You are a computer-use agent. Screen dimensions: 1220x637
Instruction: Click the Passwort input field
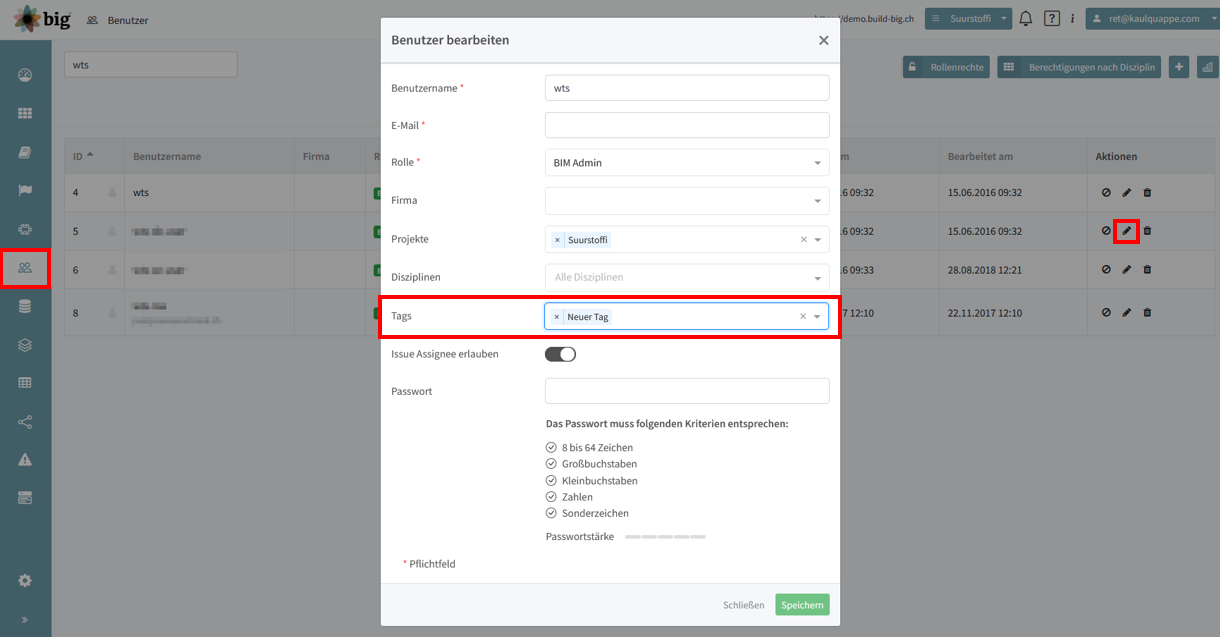tap(687, 391)
